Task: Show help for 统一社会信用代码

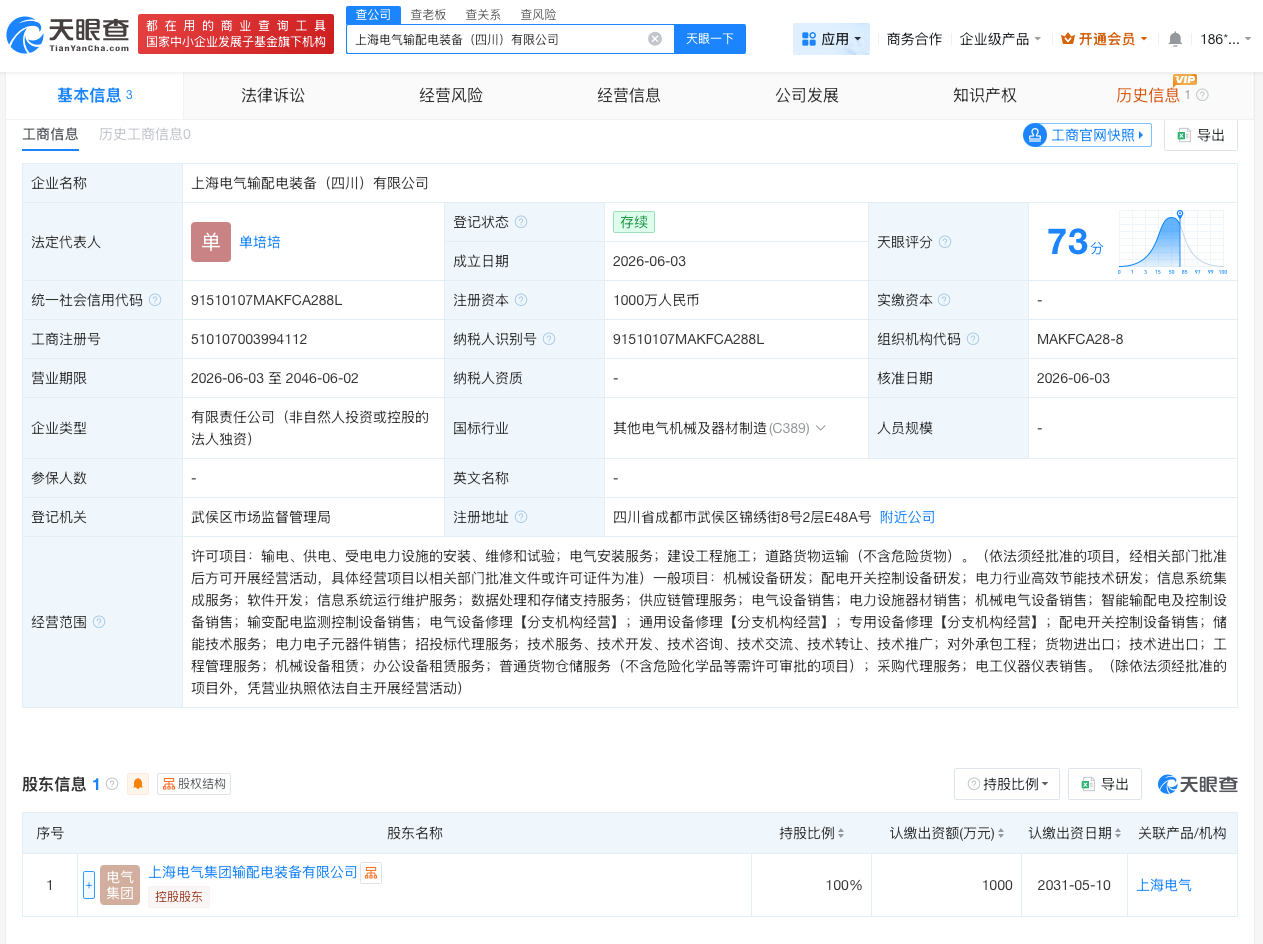Action: [x=155, y=300]
